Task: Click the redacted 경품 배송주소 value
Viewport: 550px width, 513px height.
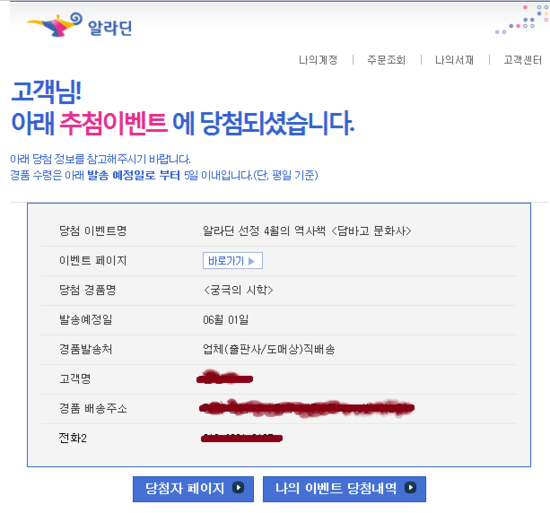Action: pos(307,408)
